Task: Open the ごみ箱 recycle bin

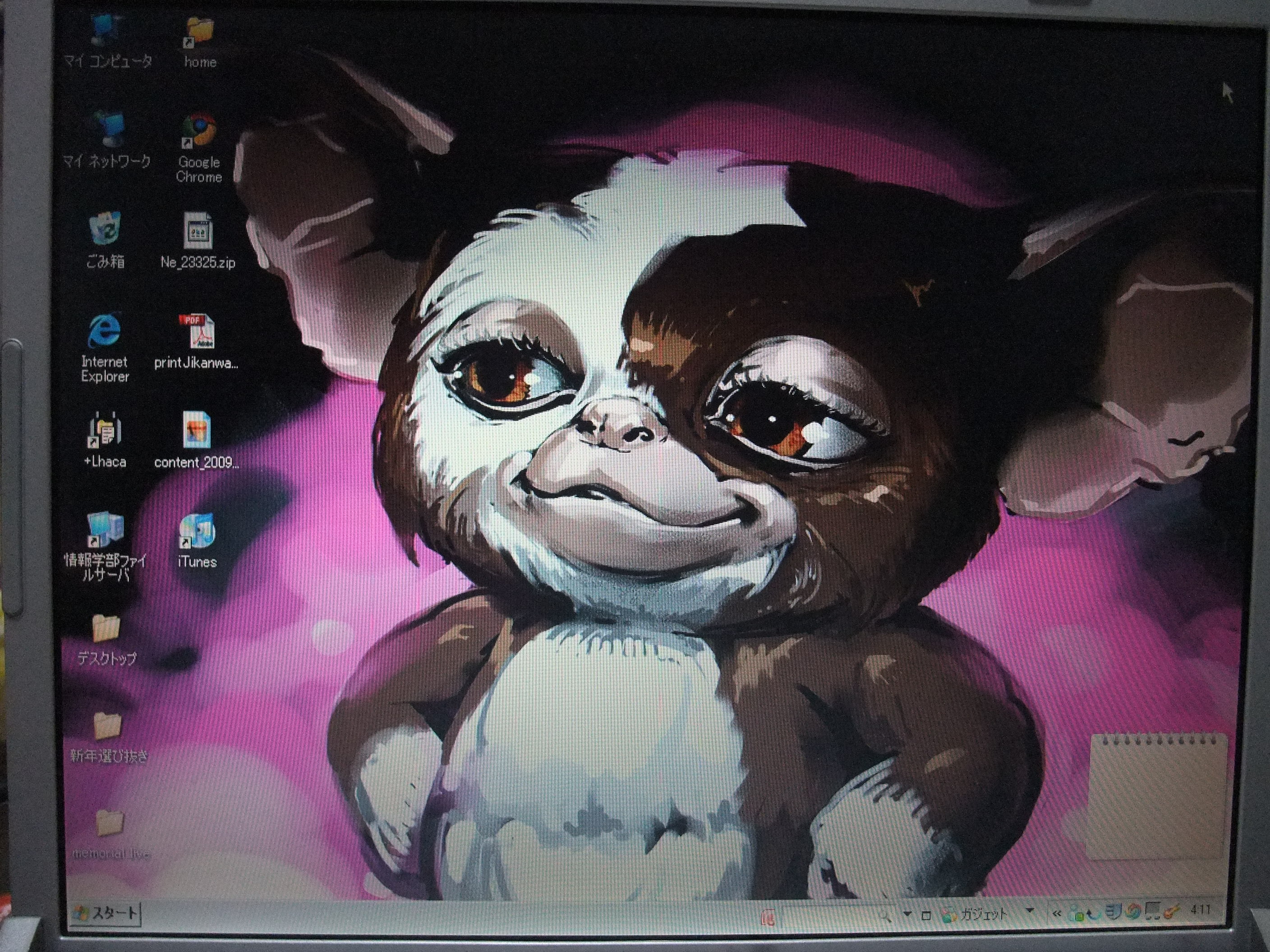Action: pos(105,240)
